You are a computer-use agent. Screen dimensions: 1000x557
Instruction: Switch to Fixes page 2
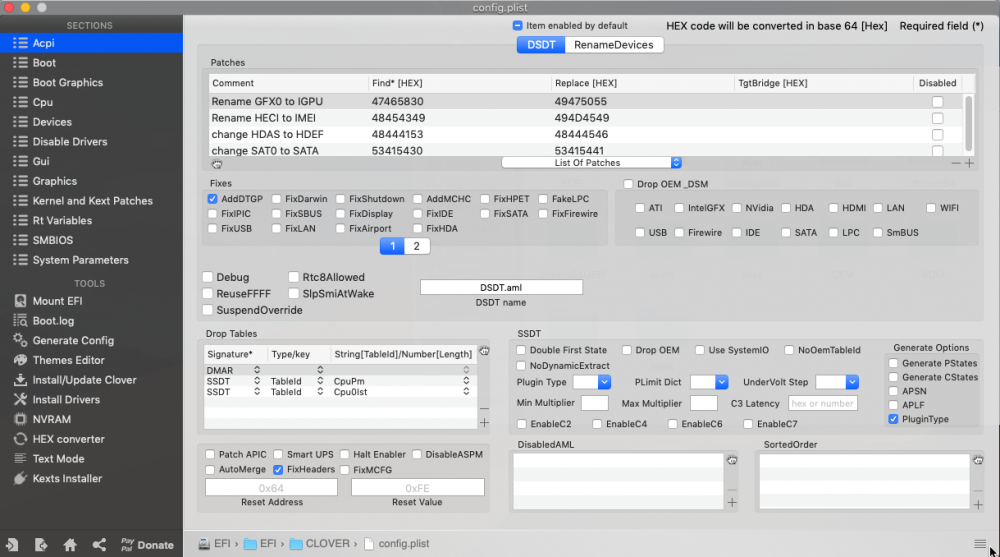[x=416, y=246]
